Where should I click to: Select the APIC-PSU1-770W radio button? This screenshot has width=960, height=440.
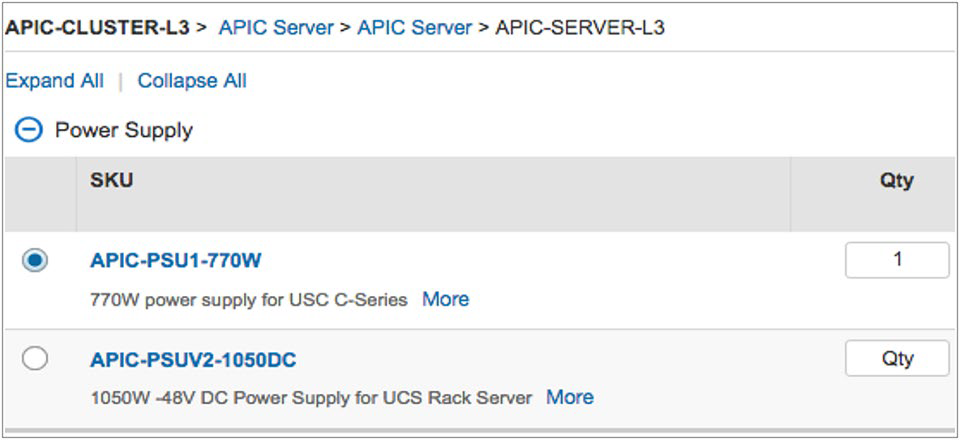tap(35, 261)
